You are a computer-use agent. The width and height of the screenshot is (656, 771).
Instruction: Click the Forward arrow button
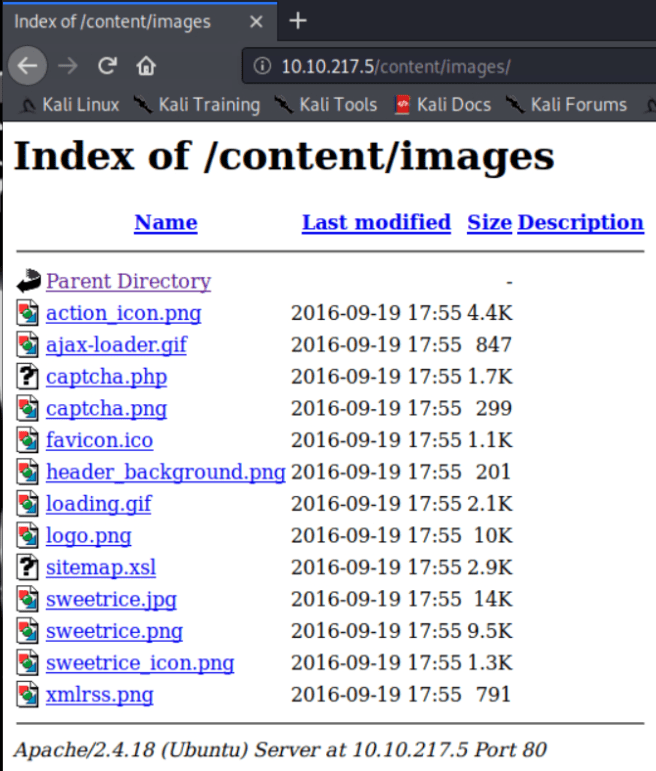tap(67, 67)
